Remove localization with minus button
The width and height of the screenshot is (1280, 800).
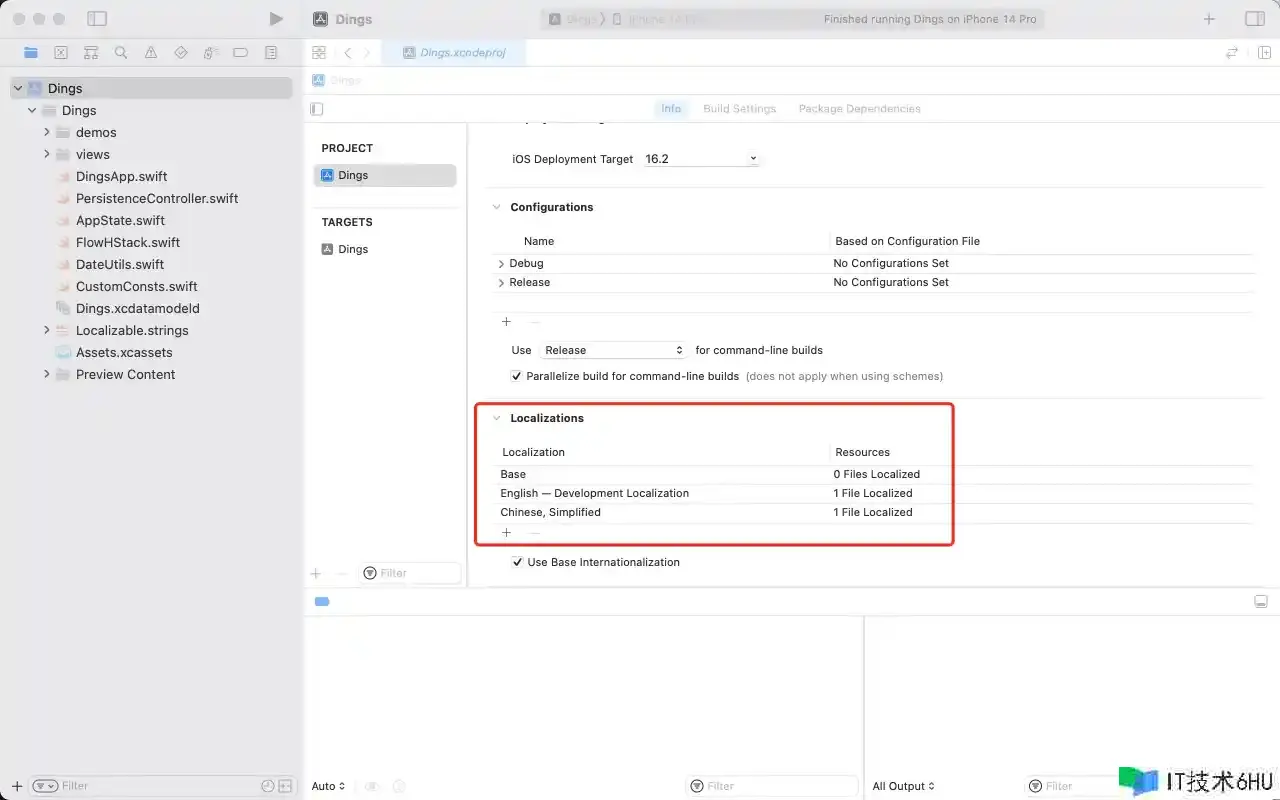pyautogui.click(x=534, y=533)
